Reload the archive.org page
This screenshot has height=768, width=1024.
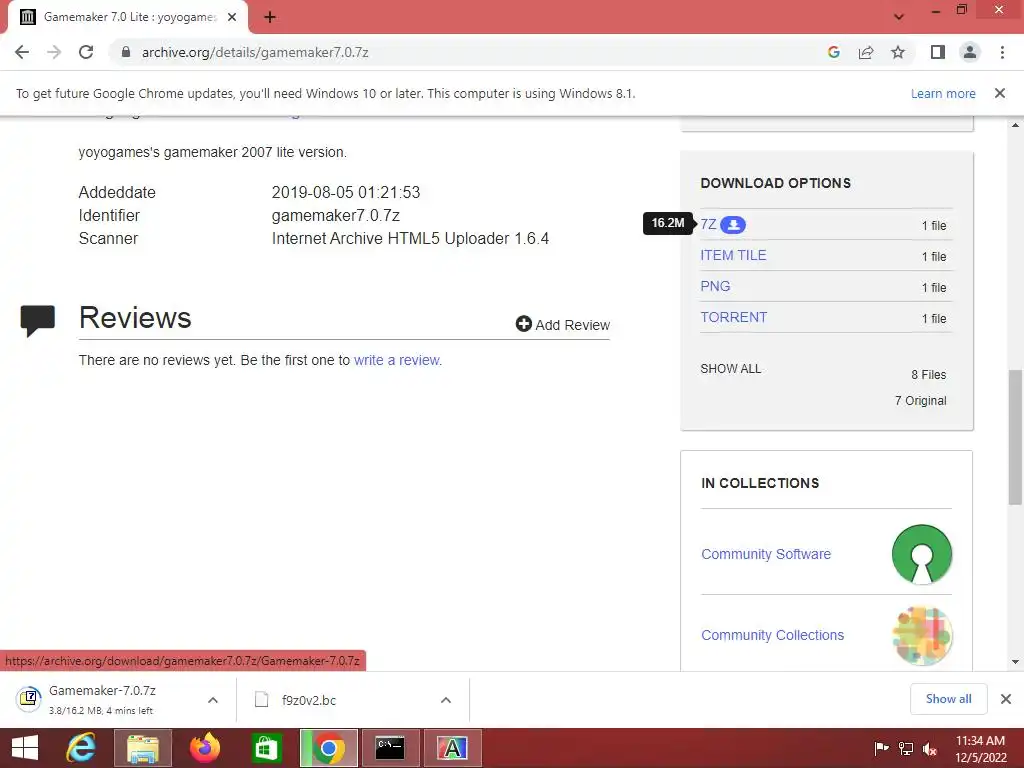point(86,52)
